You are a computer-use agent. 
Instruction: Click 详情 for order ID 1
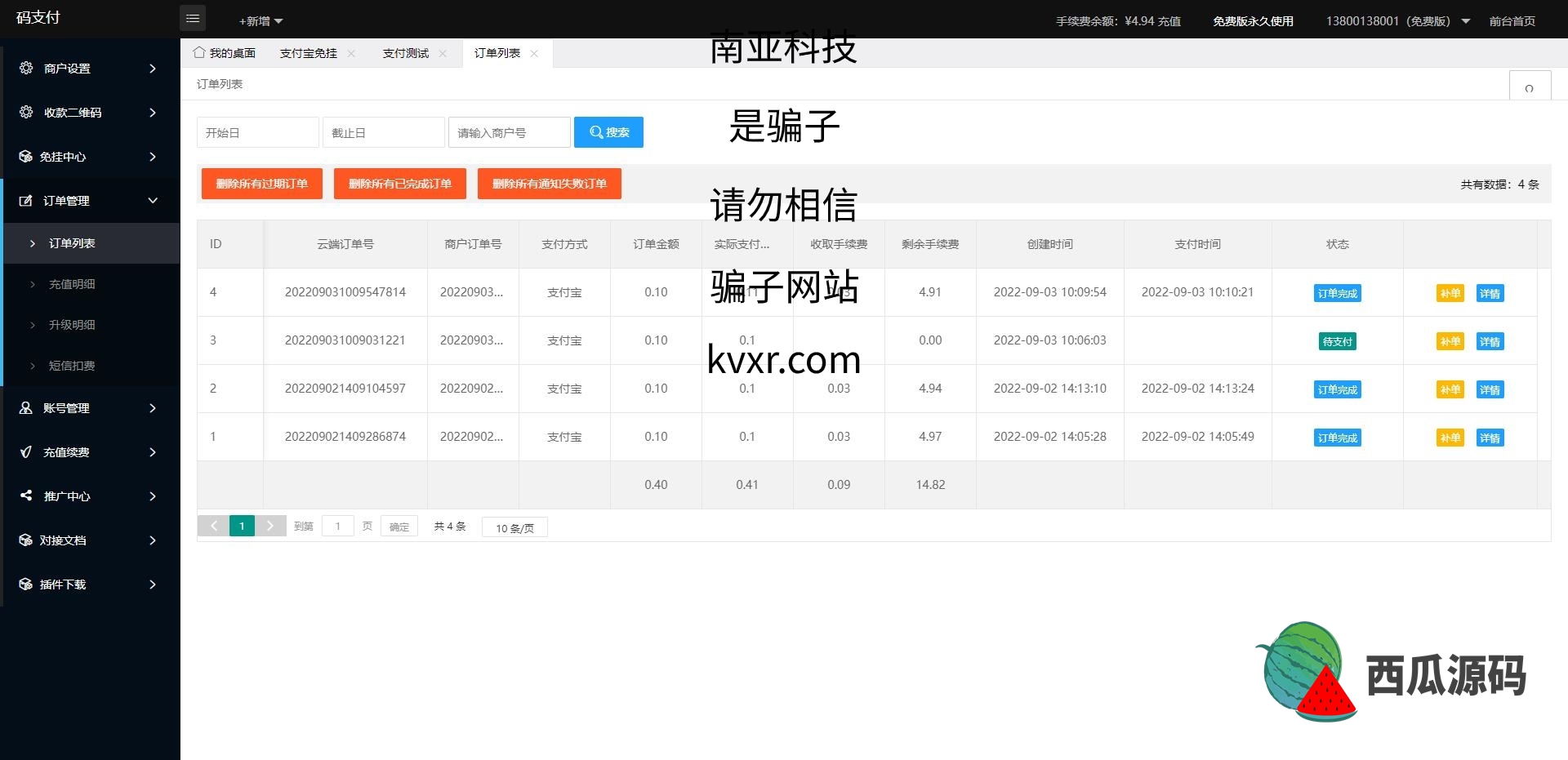coord(1490,438)
